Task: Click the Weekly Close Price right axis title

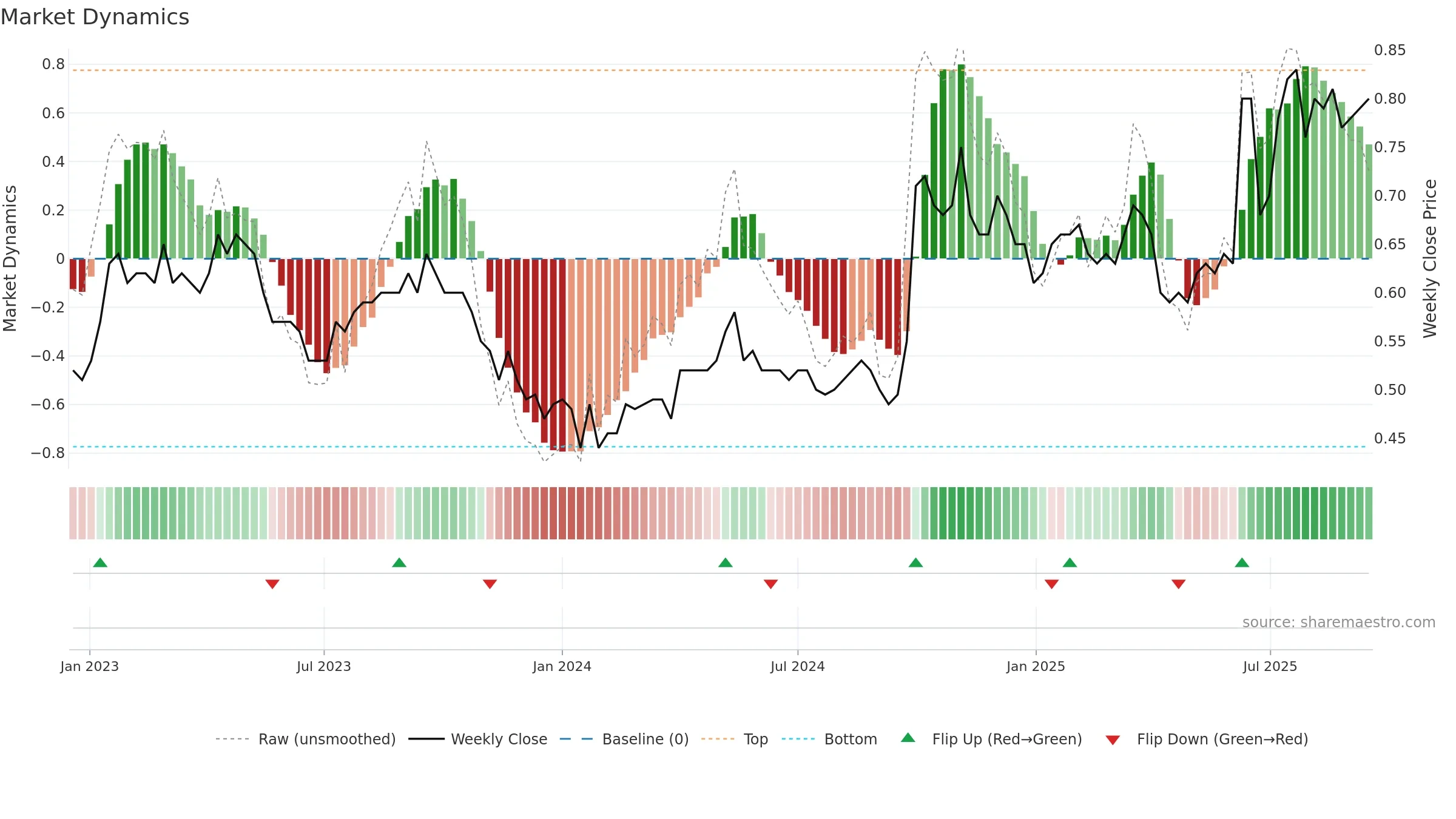Action: click(x=1430, y=258)
